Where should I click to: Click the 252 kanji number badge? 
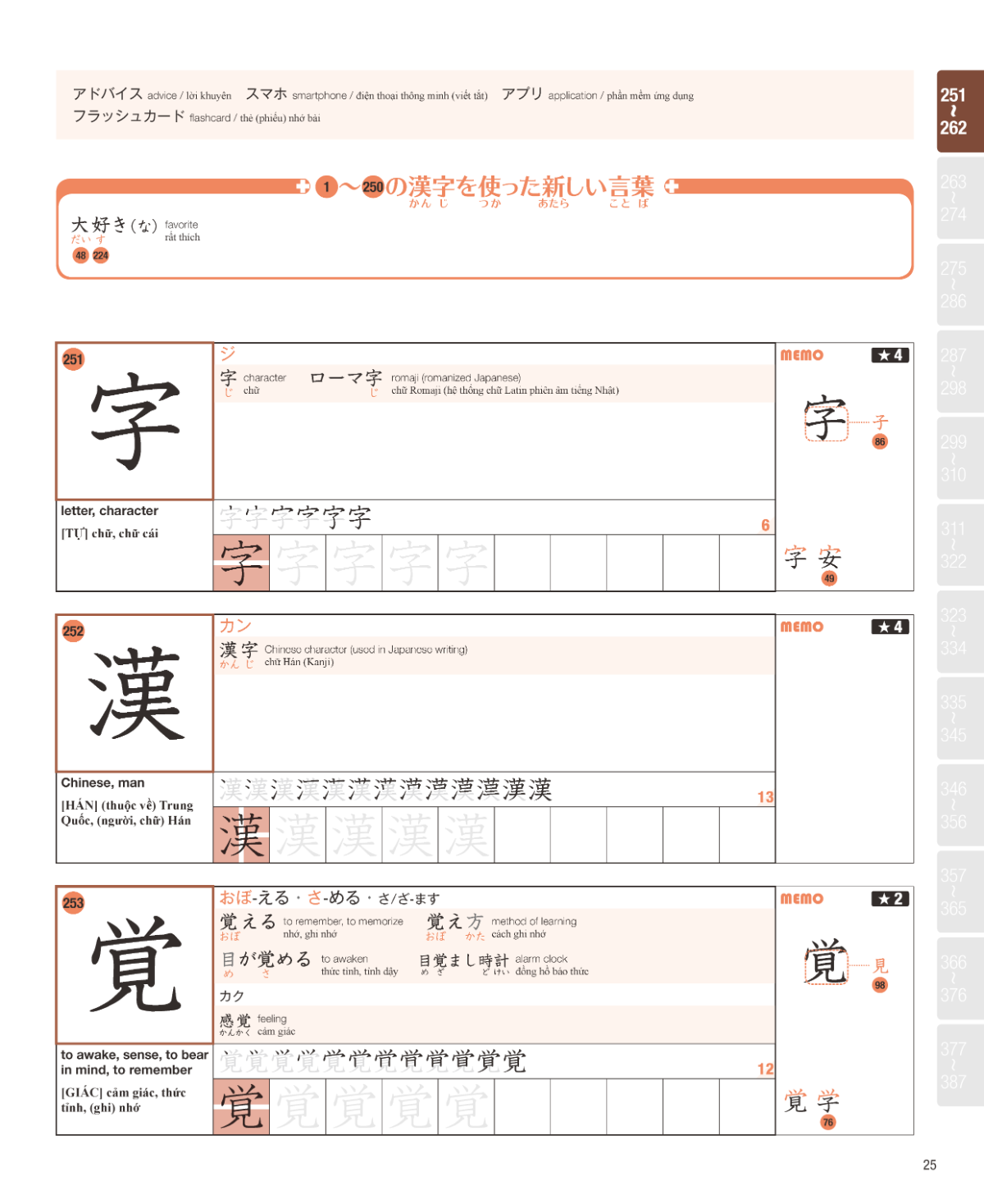[x=73, y=631]
